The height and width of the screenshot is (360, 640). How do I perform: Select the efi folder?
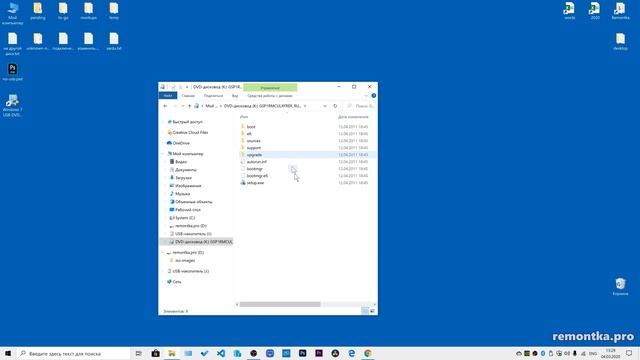pyautogui.click(x=246, y=133)
